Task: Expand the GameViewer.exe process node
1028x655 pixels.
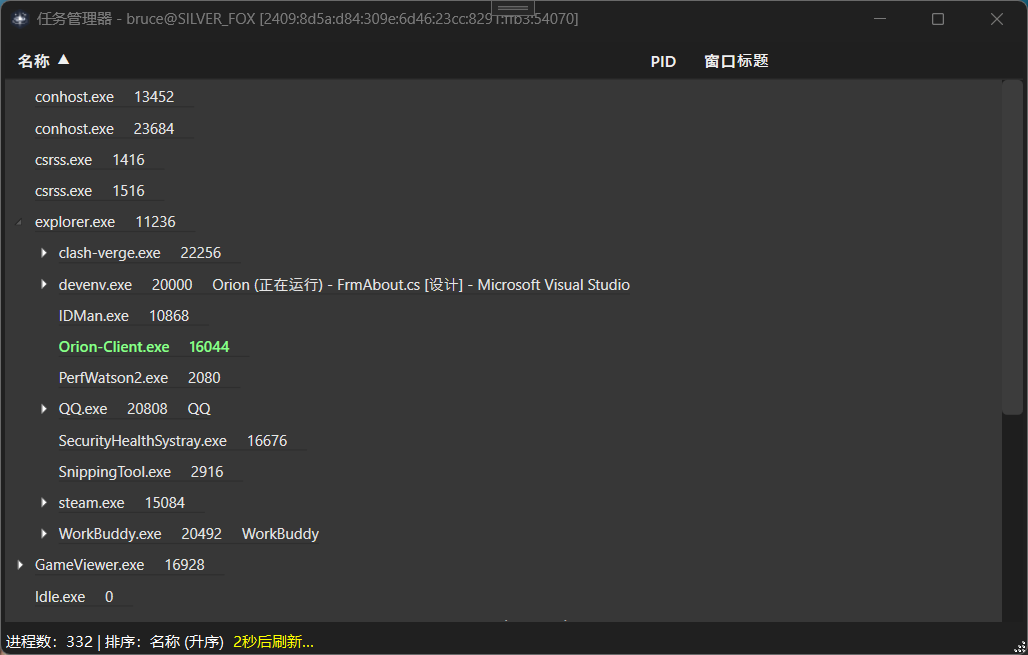Action: point(20,565)
